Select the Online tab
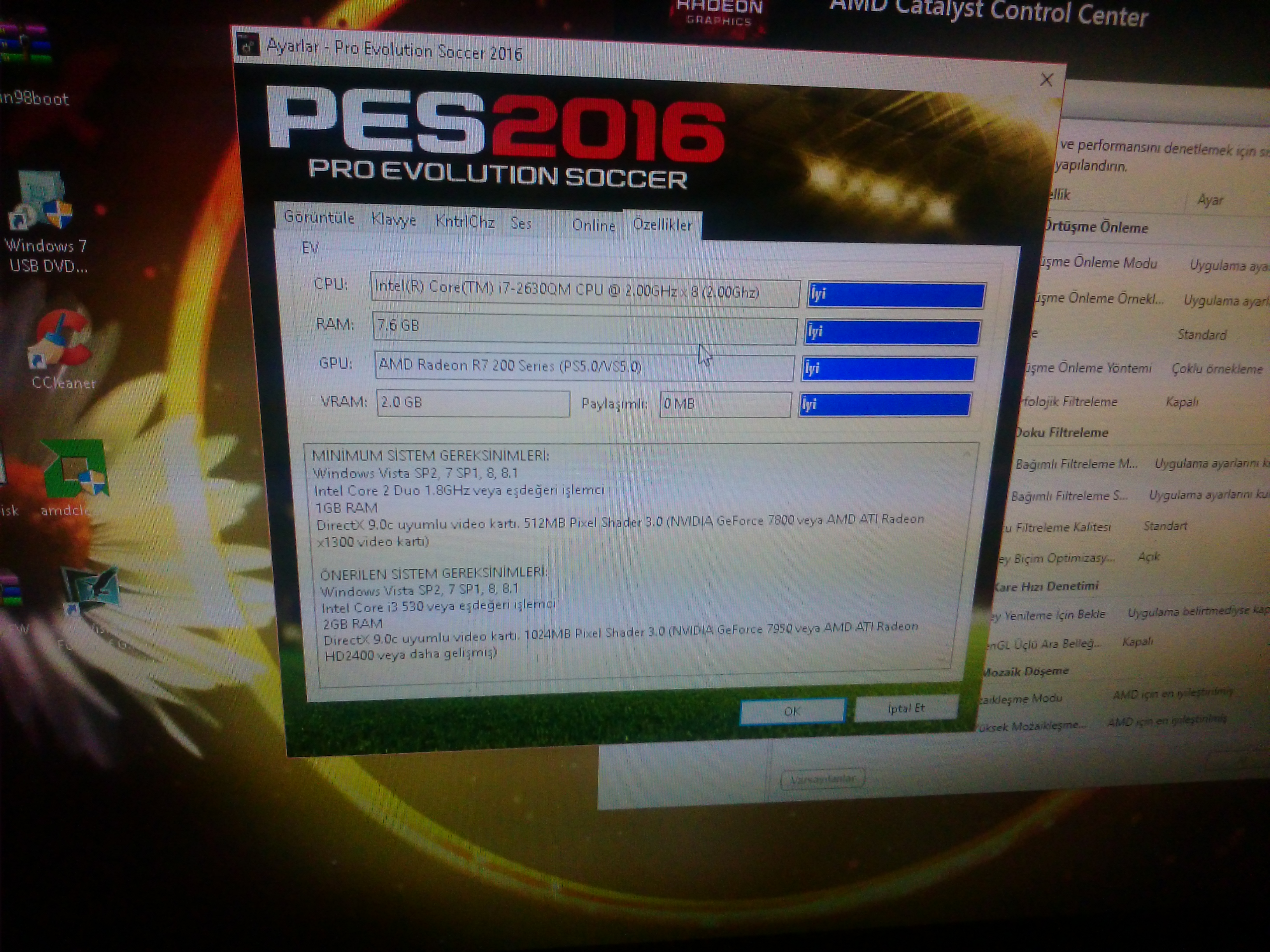The image size is (1270, 952). 593,225
